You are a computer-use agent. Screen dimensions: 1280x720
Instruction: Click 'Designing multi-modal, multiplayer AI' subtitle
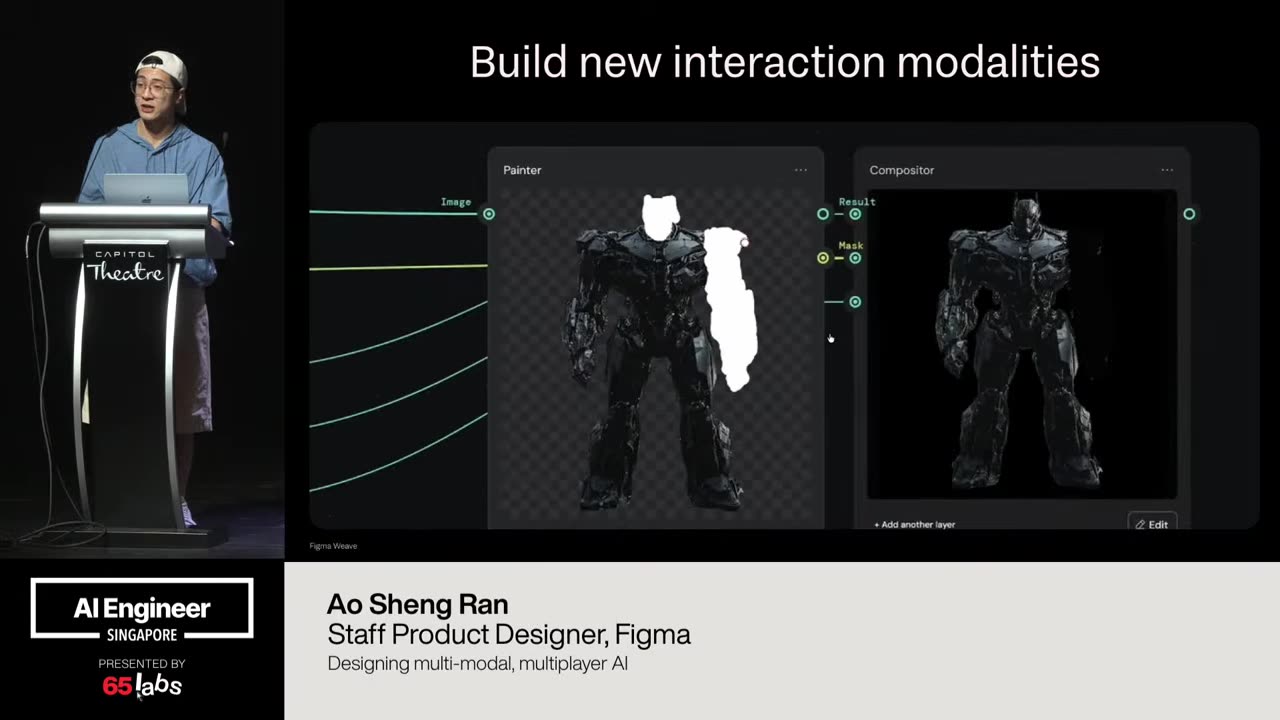(x=478, y=664)
